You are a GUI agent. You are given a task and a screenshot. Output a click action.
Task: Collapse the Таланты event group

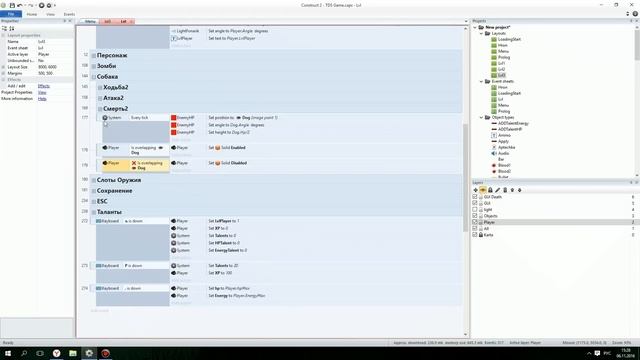pos(94,212)
